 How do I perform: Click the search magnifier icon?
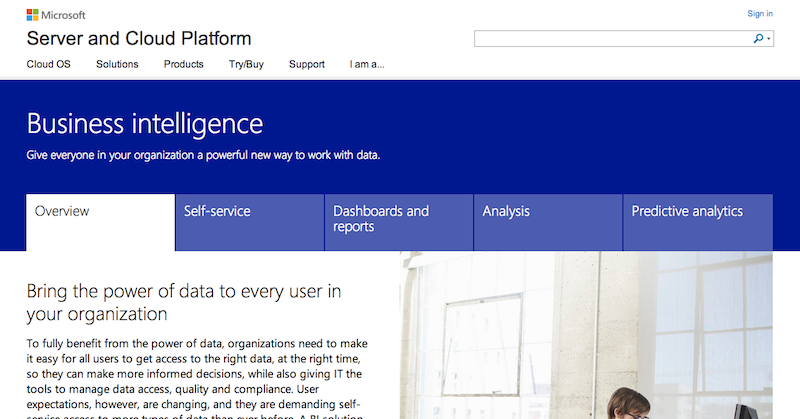(x=758, y=38)
